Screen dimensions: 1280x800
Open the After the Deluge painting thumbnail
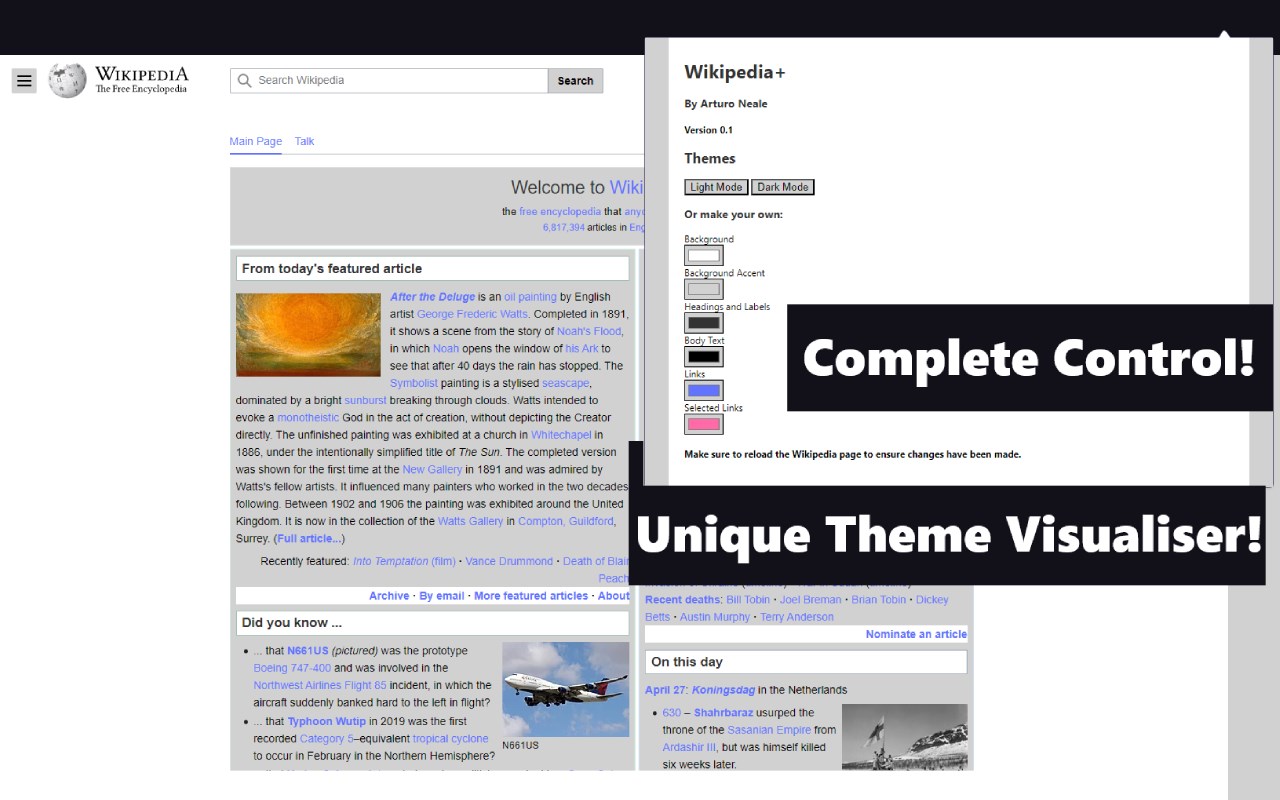(309, 334)
